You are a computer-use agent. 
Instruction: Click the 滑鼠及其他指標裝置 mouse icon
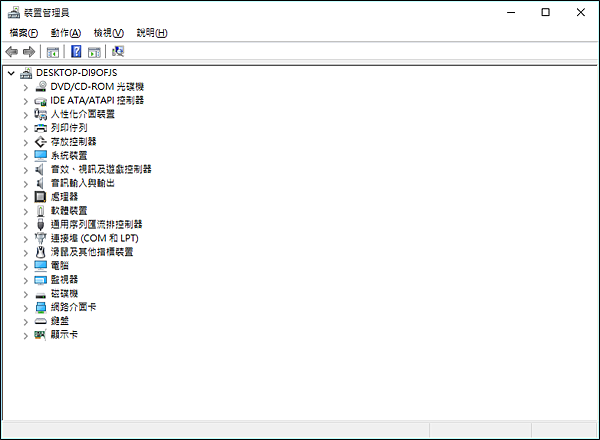click(x=41, y=252)
